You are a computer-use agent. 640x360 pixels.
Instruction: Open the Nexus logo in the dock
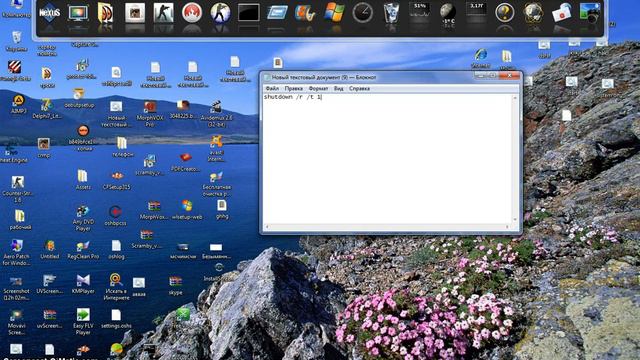point(49,13)
